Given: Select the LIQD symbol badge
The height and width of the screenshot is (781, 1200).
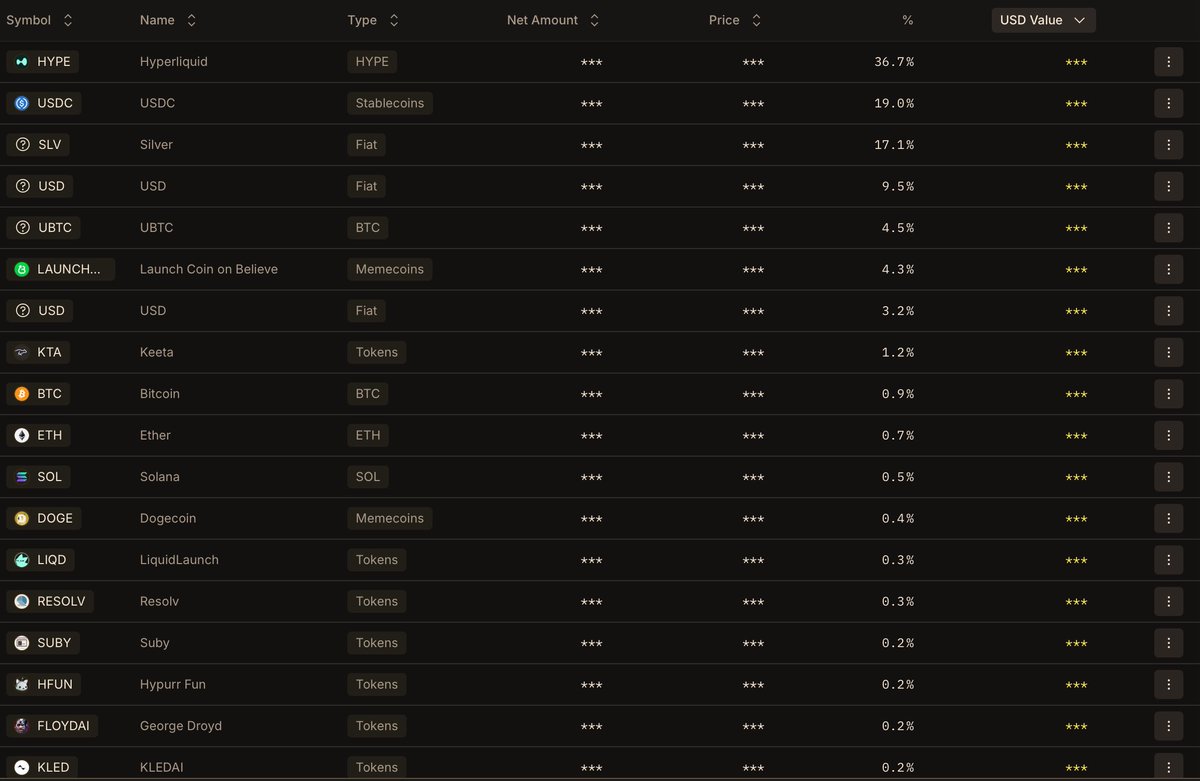Looking at the screenshot, I should [40, 560].
